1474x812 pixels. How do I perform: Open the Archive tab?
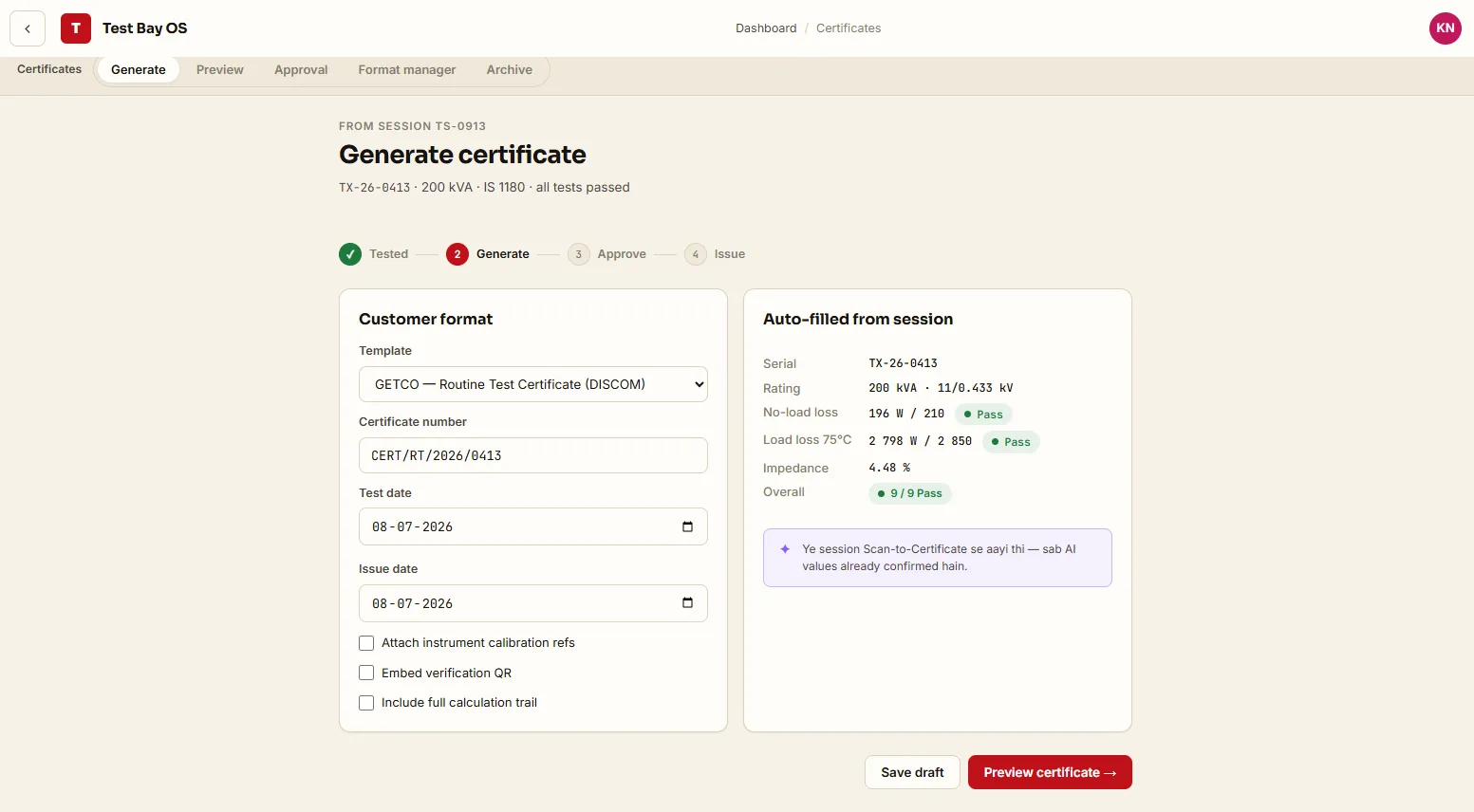pos(510,70)
